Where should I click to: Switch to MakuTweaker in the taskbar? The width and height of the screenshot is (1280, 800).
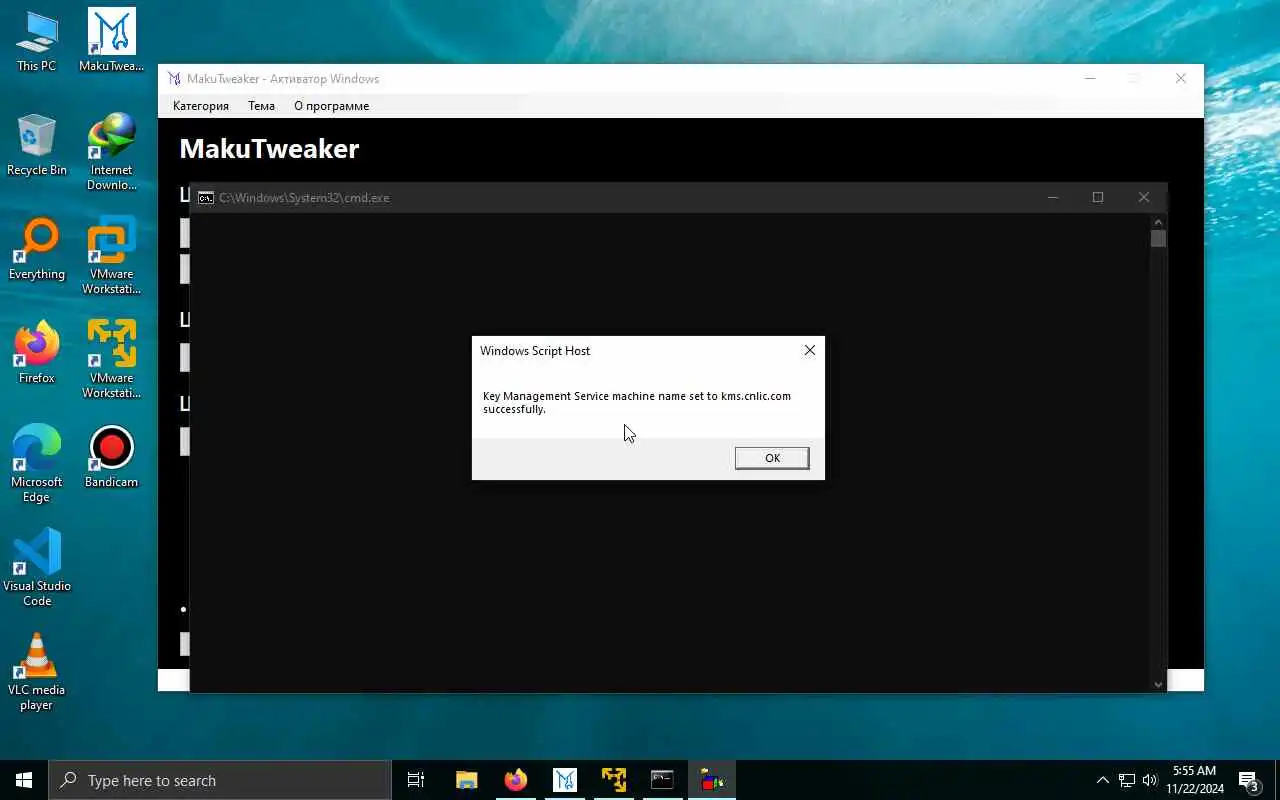tap(564, 780)
